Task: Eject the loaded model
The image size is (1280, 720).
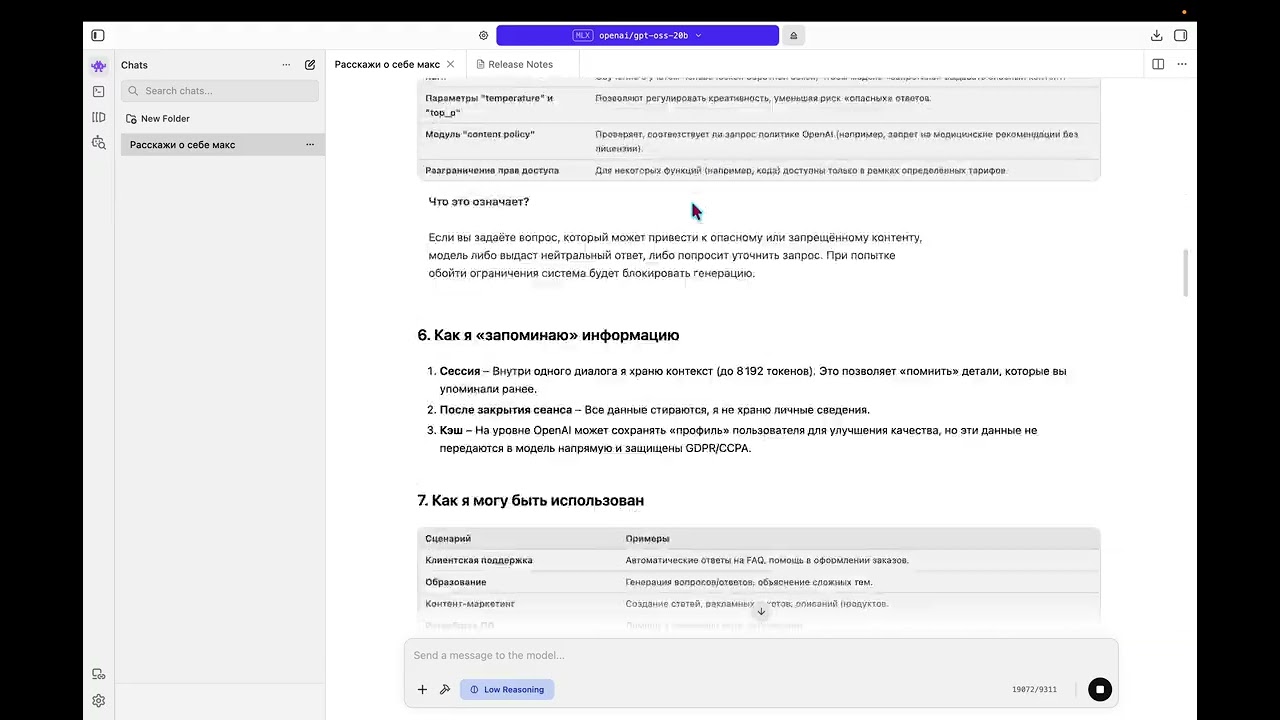Action: [794, 35]
